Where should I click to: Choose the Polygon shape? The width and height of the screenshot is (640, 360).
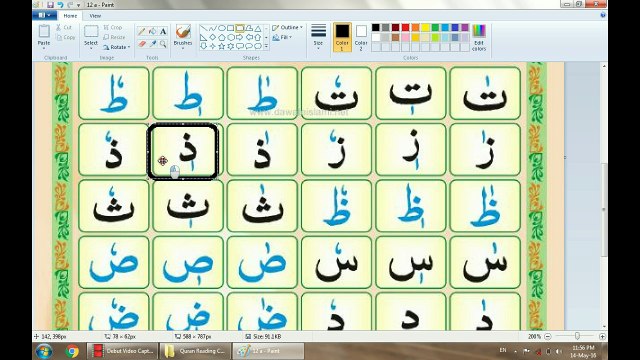(249, 29)
